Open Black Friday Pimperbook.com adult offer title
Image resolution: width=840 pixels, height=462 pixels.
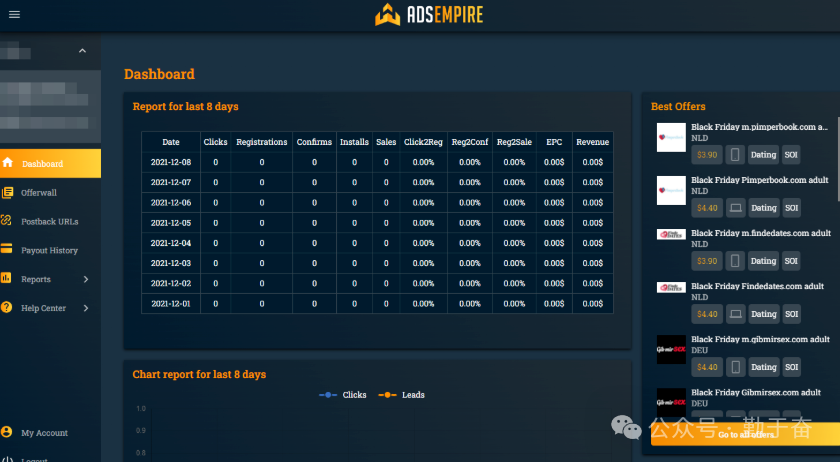tap(760, 180)
